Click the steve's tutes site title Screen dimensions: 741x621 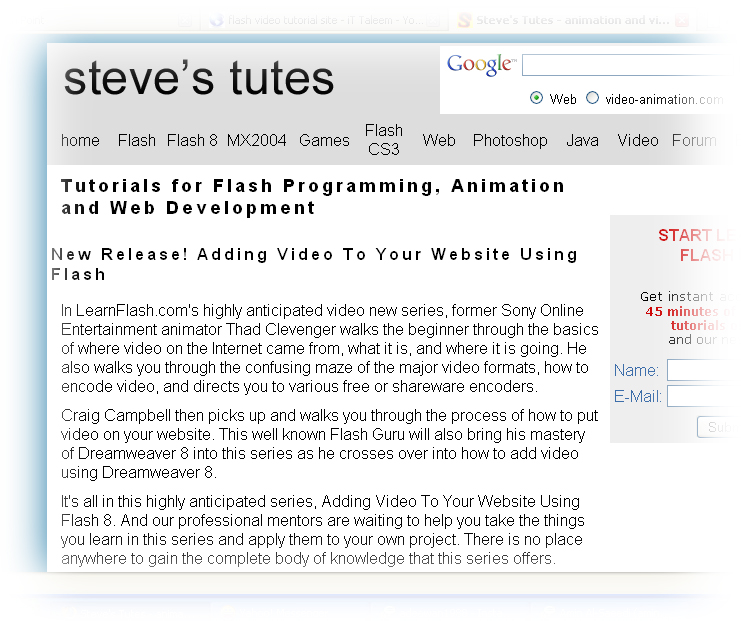tap(199, 79)
